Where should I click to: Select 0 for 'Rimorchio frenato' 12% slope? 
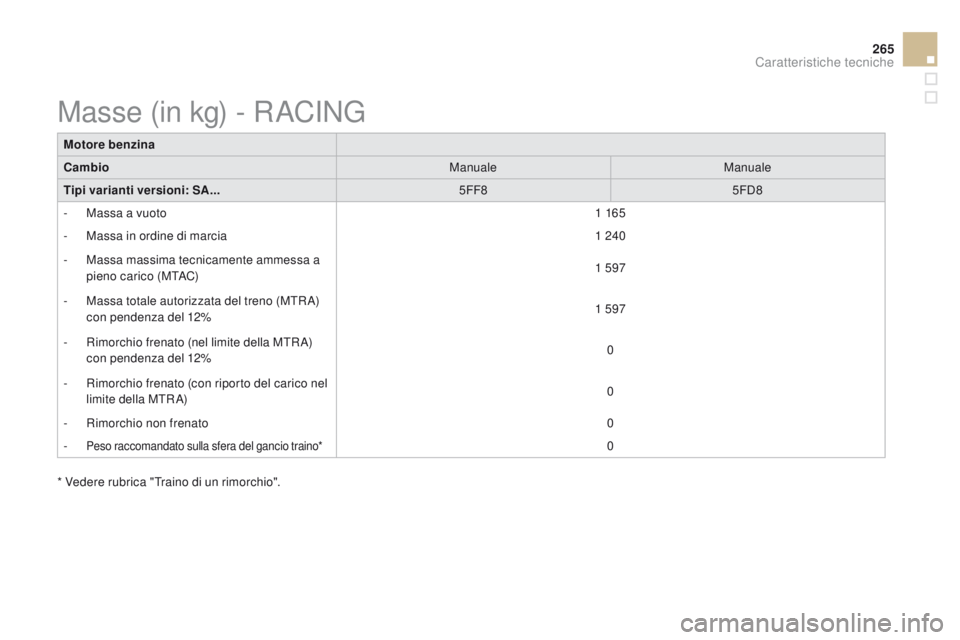[x=610, y=350]
